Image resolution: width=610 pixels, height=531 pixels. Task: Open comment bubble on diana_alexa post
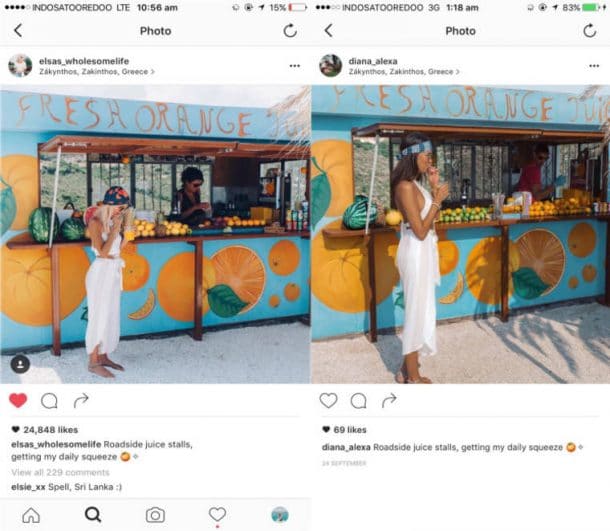358,401
